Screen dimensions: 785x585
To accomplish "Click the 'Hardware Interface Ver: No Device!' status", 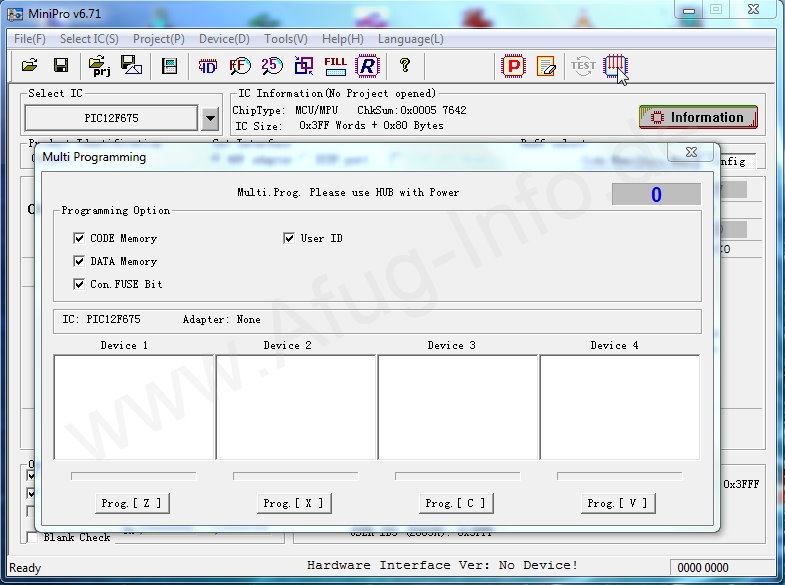I will pyautogui.click(x=442, y=565).
